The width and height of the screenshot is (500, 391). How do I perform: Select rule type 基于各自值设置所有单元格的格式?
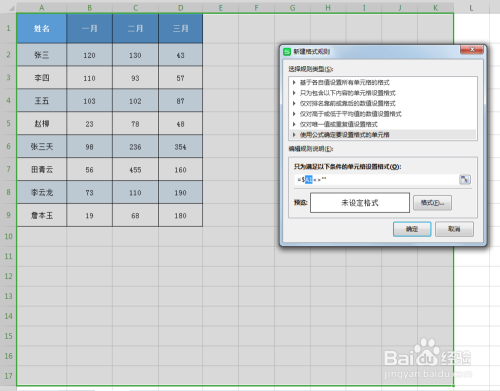tap(383, 82)
